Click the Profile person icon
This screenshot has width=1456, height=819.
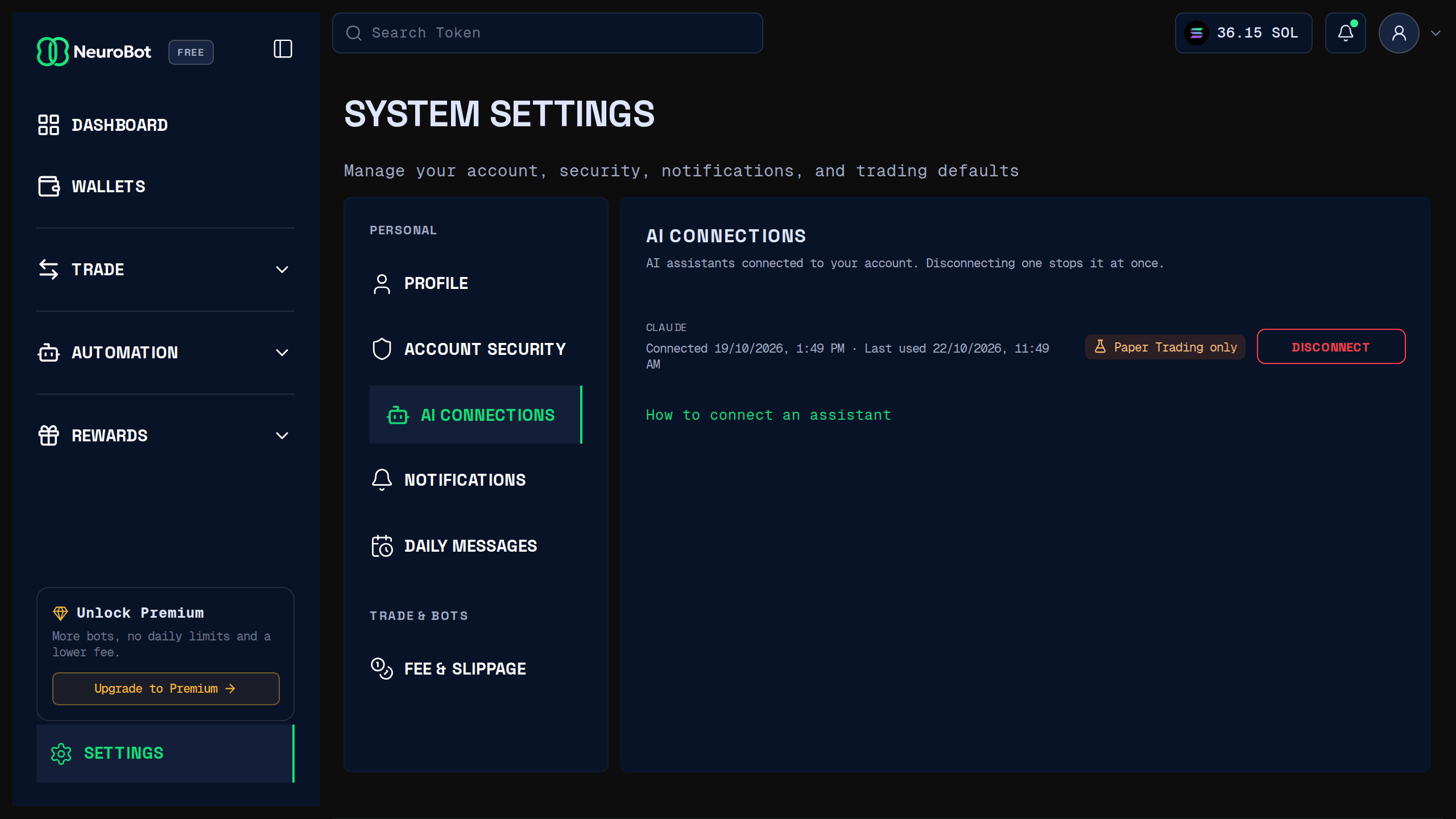382,283
